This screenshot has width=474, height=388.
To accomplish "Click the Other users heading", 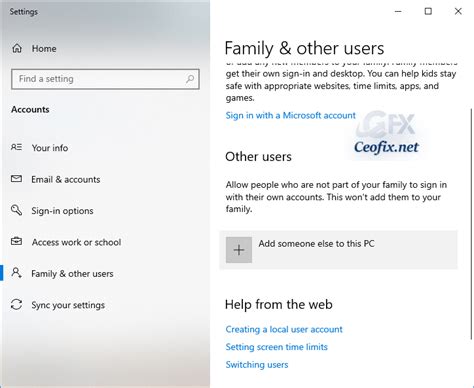I will pos(258,157).
